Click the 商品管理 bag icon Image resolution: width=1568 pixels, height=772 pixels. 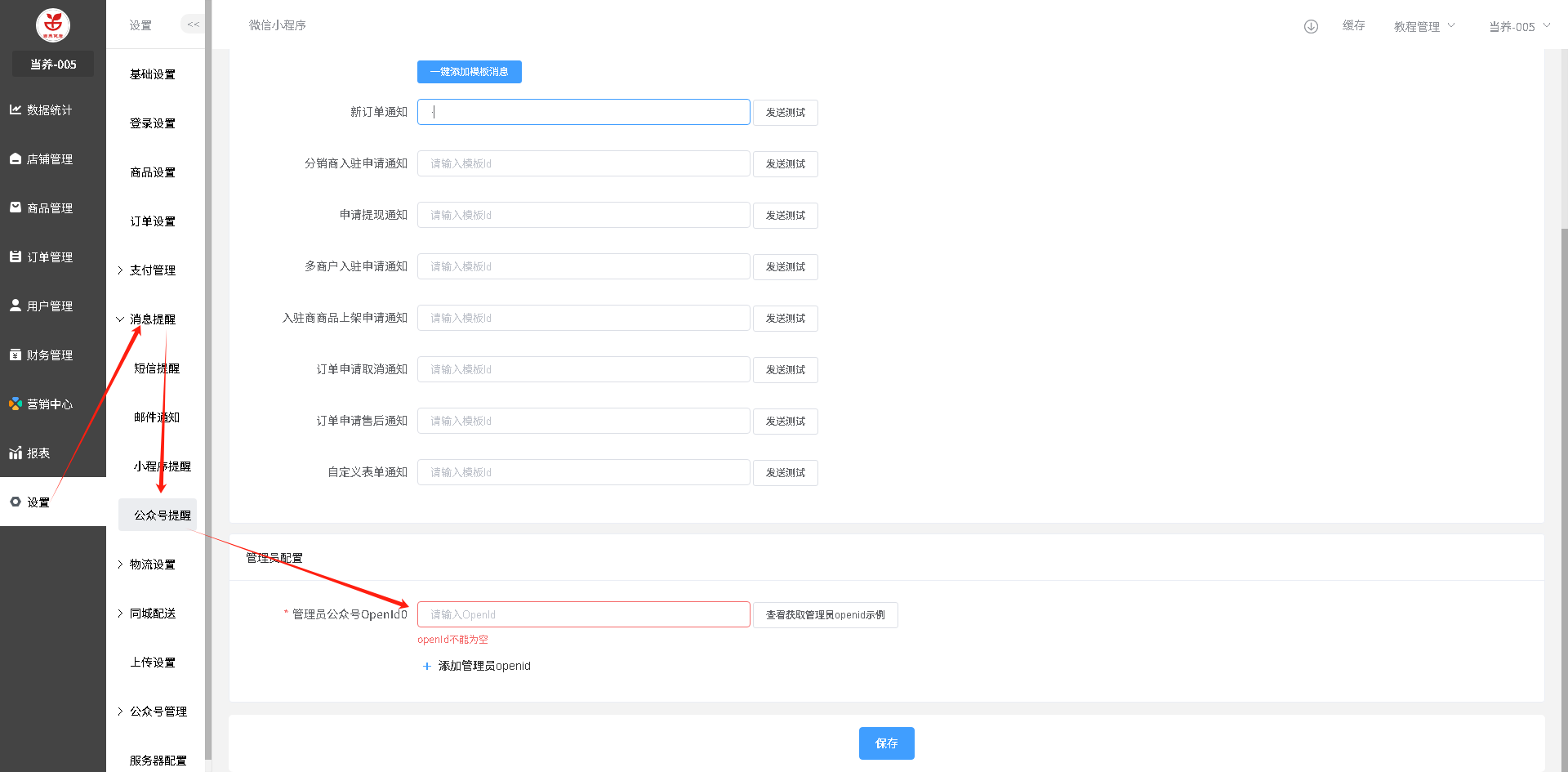point(16,208)
